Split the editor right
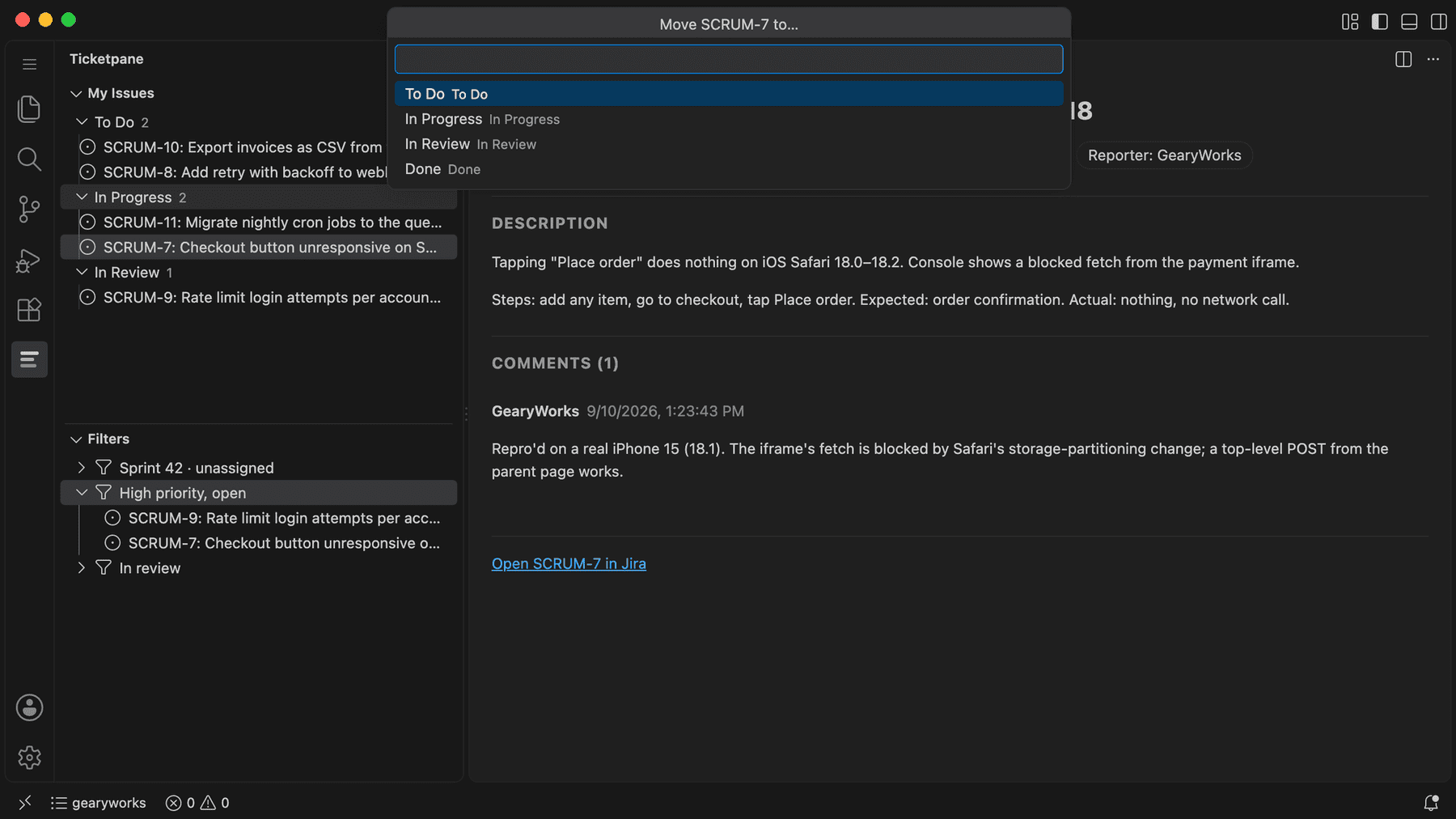Viewport: 1456px width, 819px height. point(1403,59)
